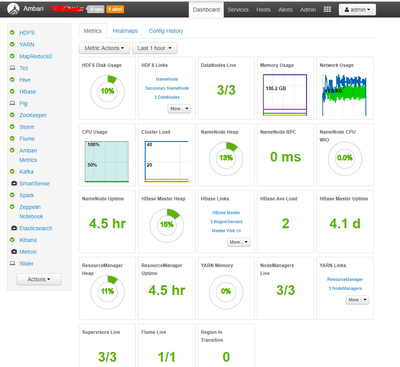Click the maintenance icon beside SmartSense
Screen dimensions: 400x367
(x=14, y=183)
